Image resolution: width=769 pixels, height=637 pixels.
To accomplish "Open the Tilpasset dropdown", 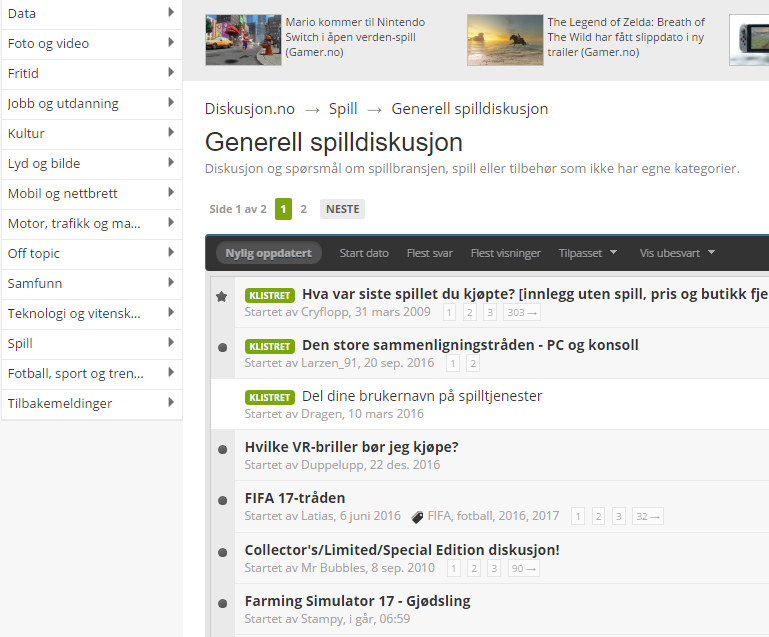I will 588,253.
